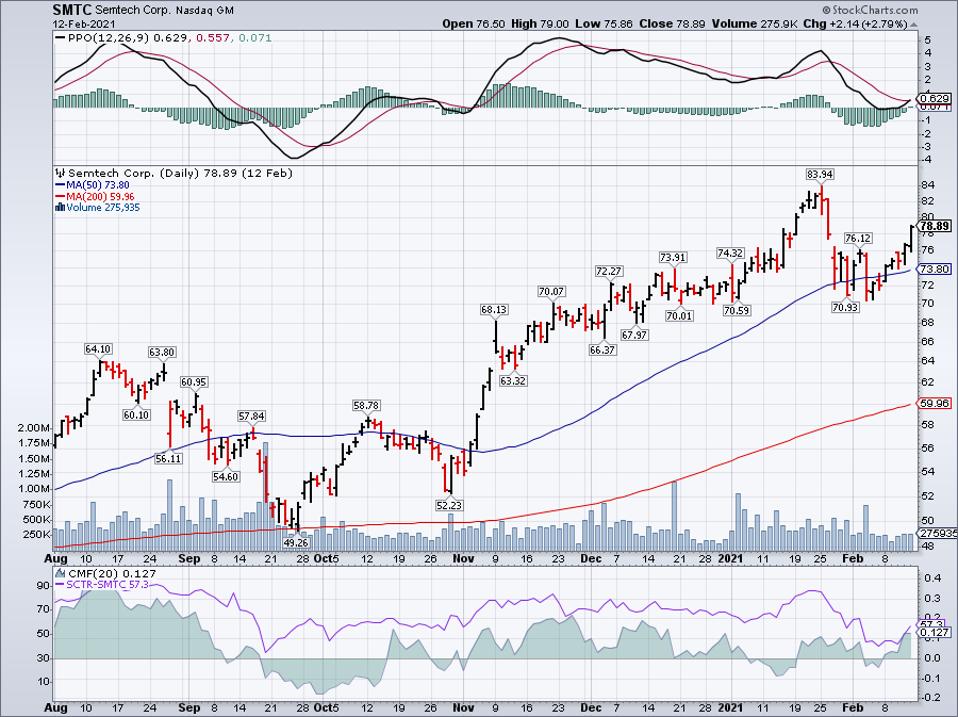Screen dimensions: 958x717
Task: Click the 54.60 price label
Action: (x=225, y=476)
